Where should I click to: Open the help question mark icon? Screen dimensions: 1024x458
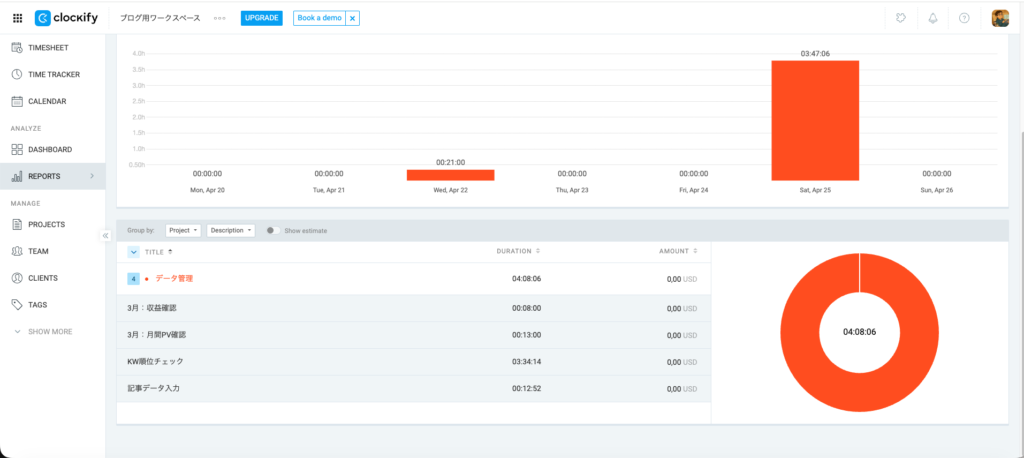click(x=964, y=18)
